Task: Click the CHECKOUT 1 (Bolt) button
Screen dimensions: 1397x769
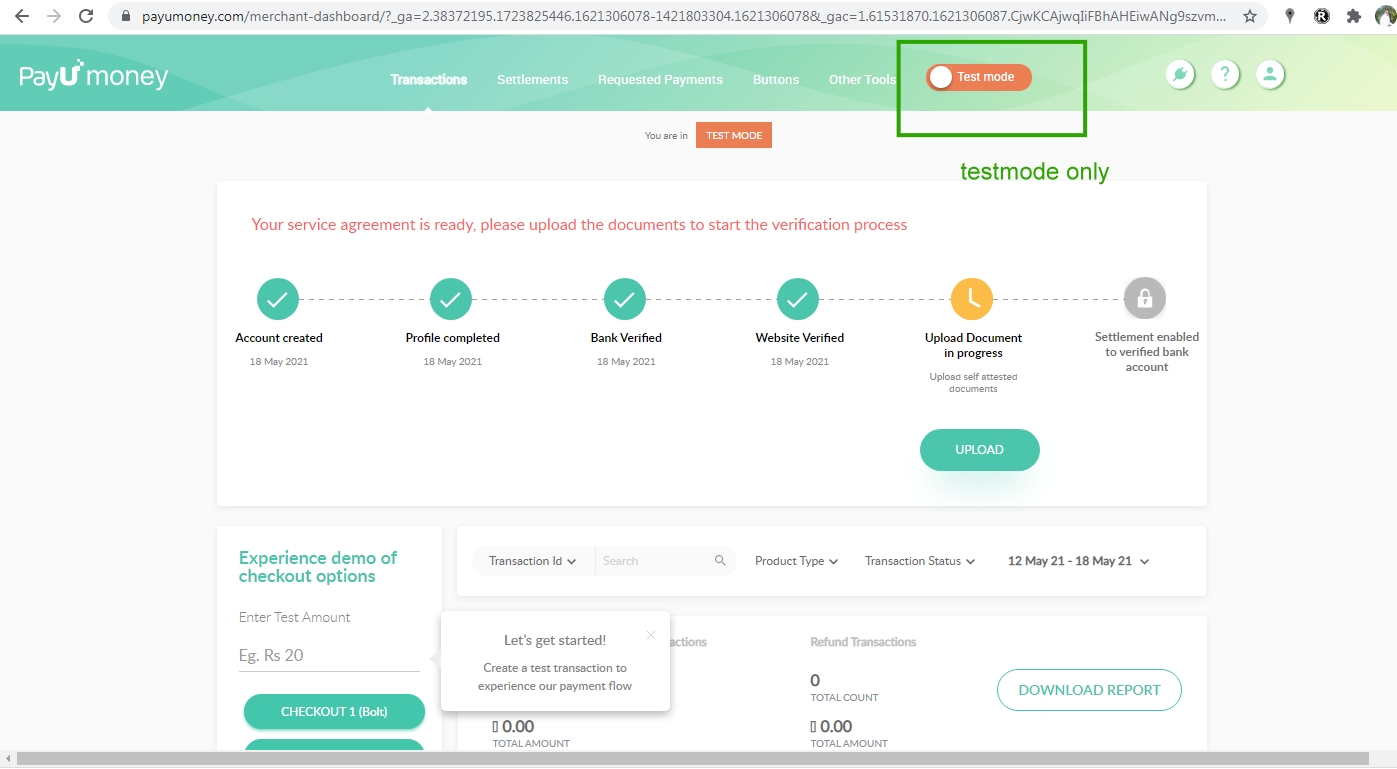Action: coord(334,711)
